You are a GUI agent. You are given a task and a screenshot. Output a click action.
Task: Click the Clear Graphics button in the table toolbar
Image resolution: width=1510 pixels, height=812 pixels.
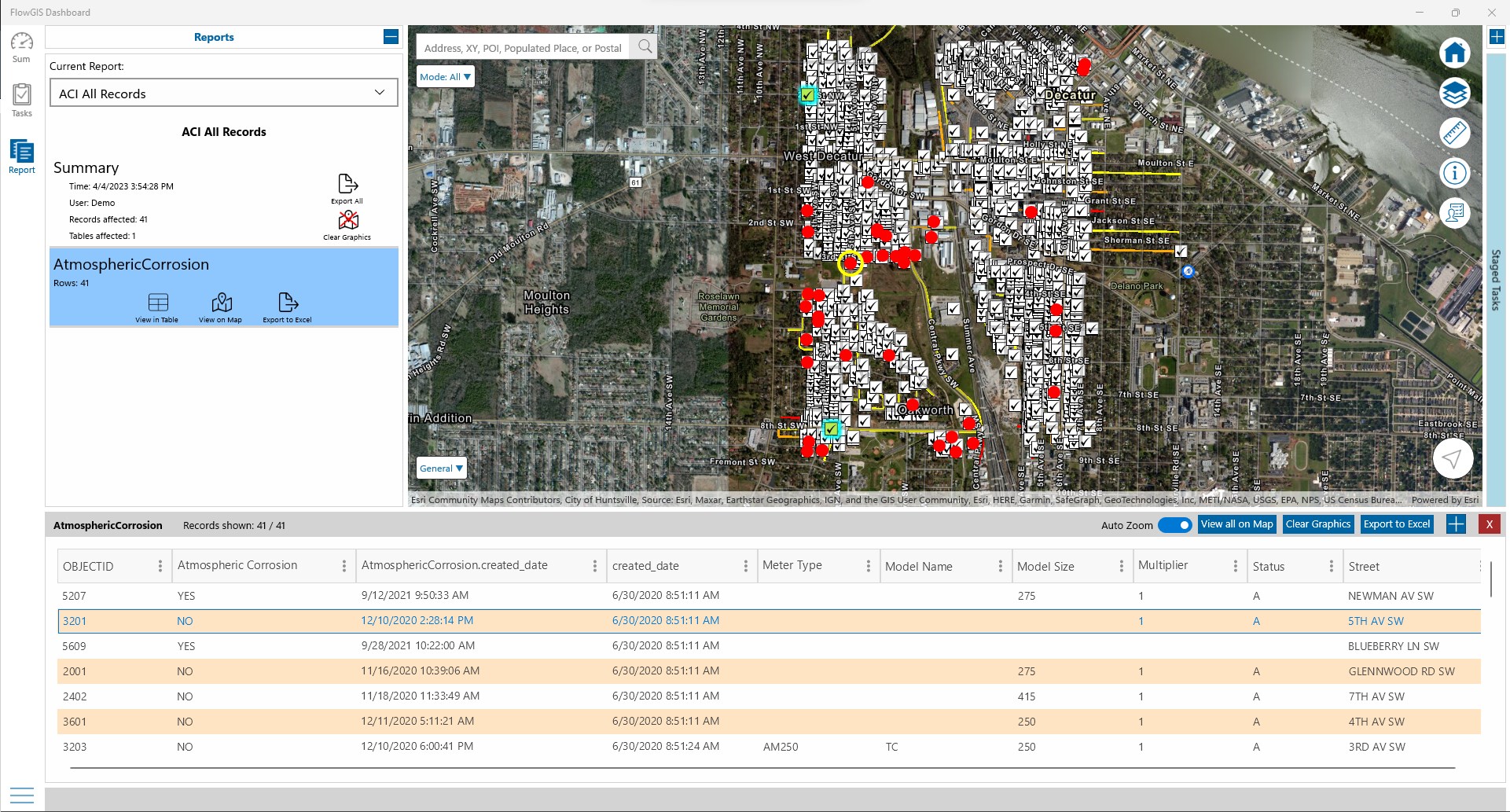(1318, 524)
